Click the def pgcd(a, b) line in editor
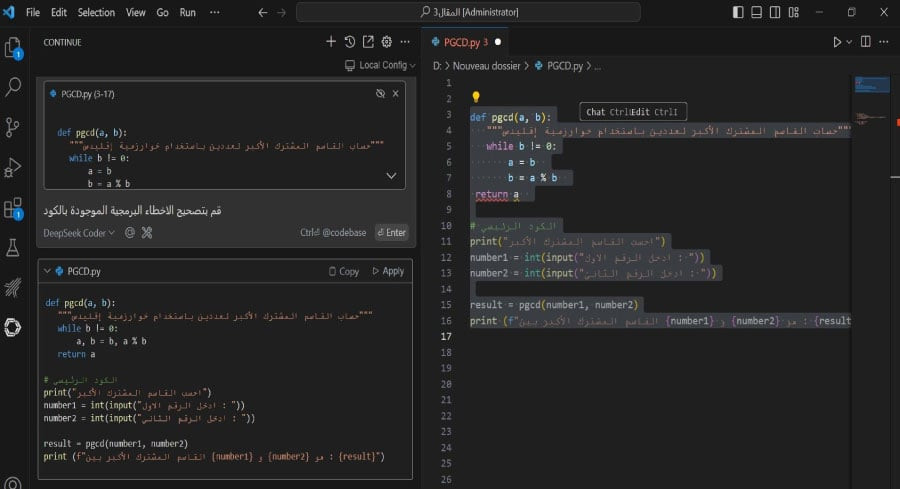 510,117
